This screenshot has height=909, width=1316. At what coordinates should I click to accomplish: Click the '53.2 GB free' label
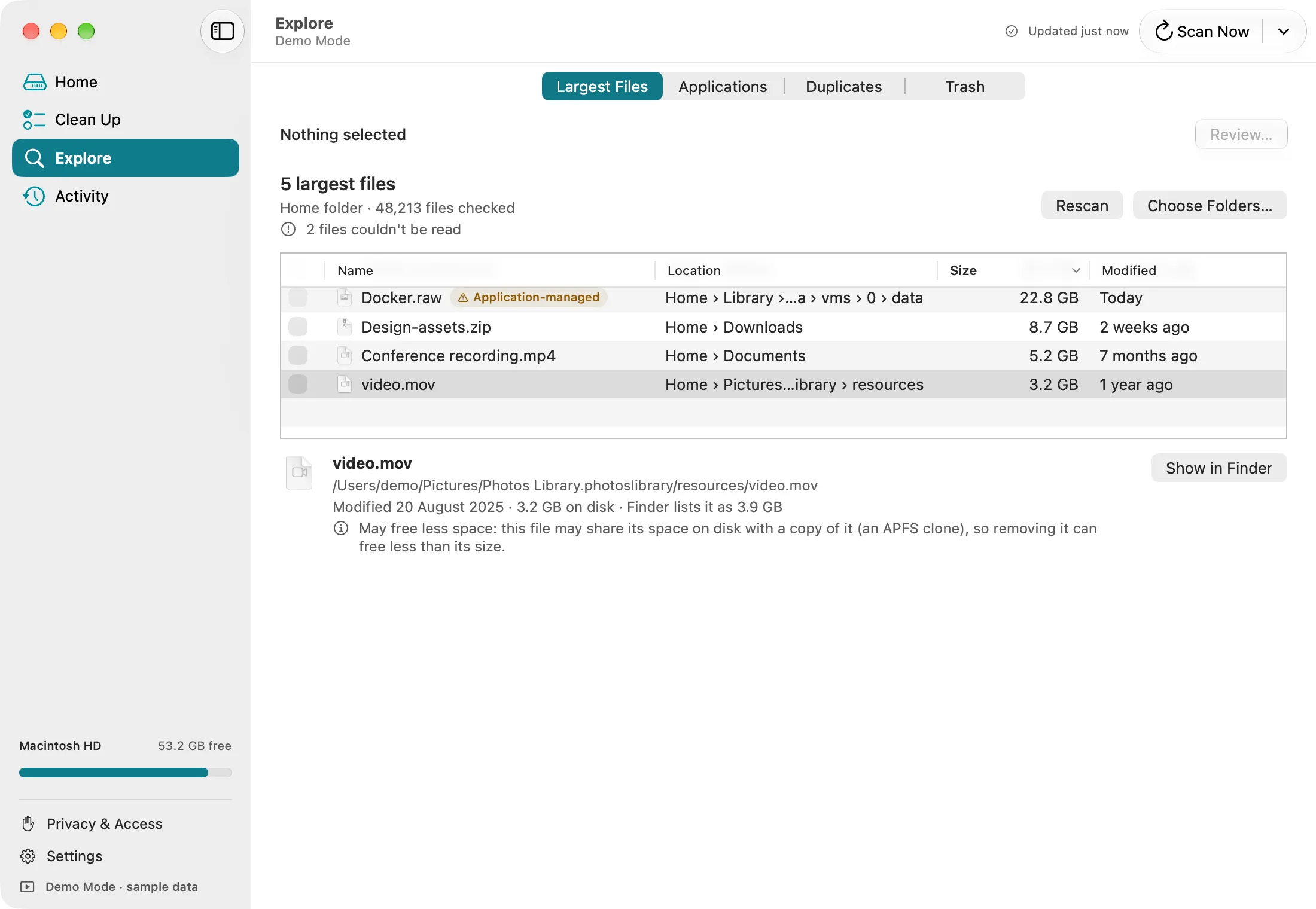[194, 746]
